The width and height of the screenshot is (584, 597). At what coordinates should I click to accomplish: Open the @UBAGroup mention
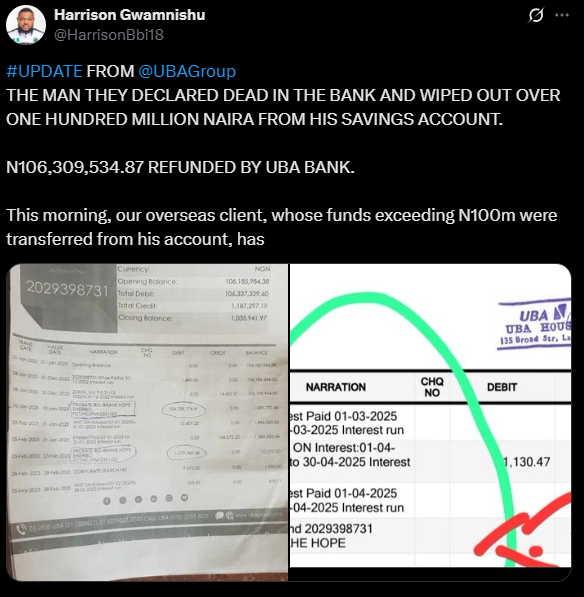[x=187, y=71]
